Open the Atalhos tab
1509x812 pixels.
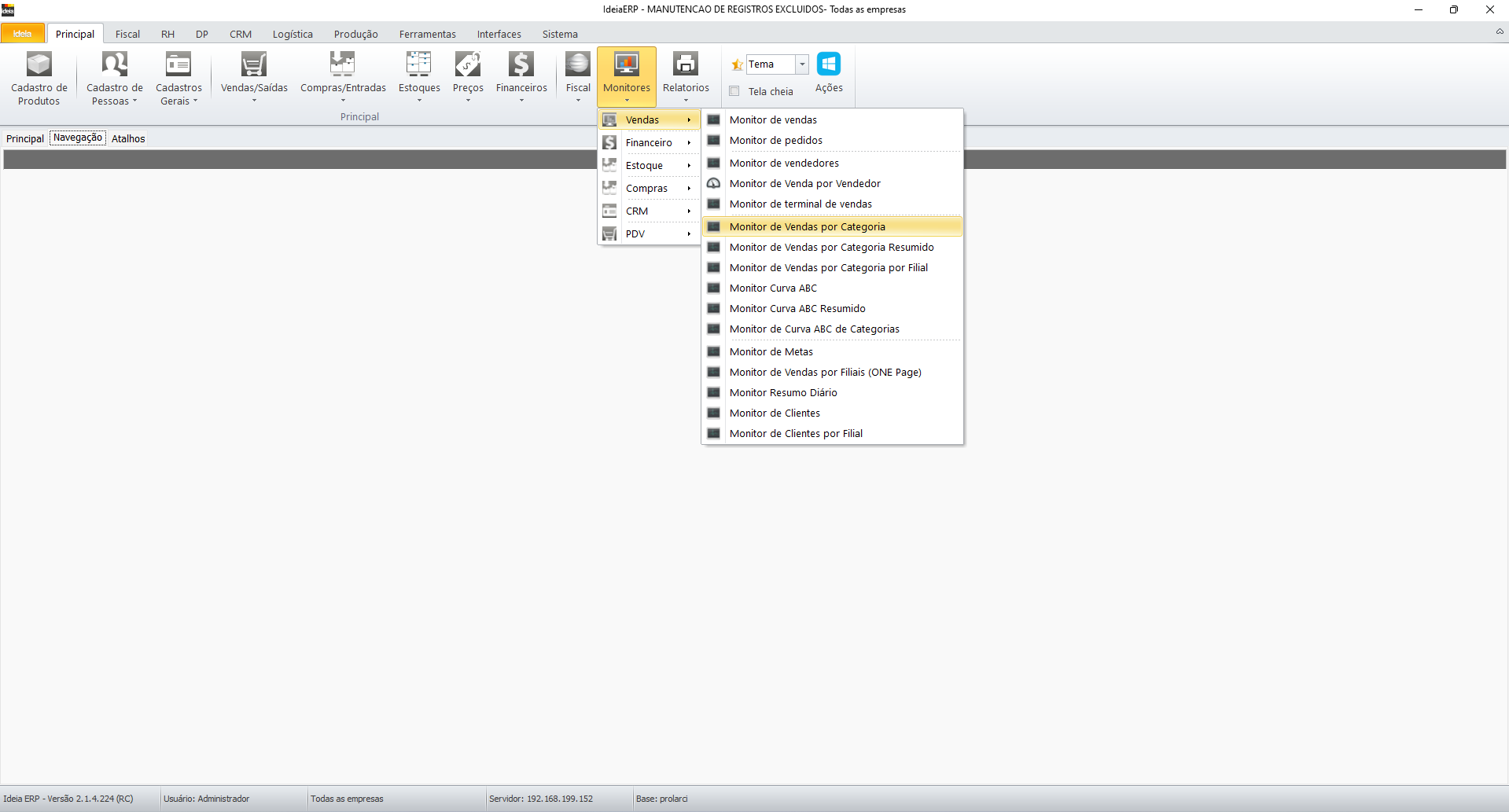128,138
